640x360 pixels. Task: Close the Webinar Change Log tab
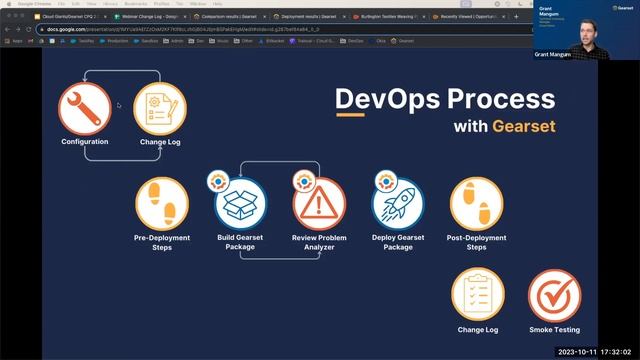(184, 17)
